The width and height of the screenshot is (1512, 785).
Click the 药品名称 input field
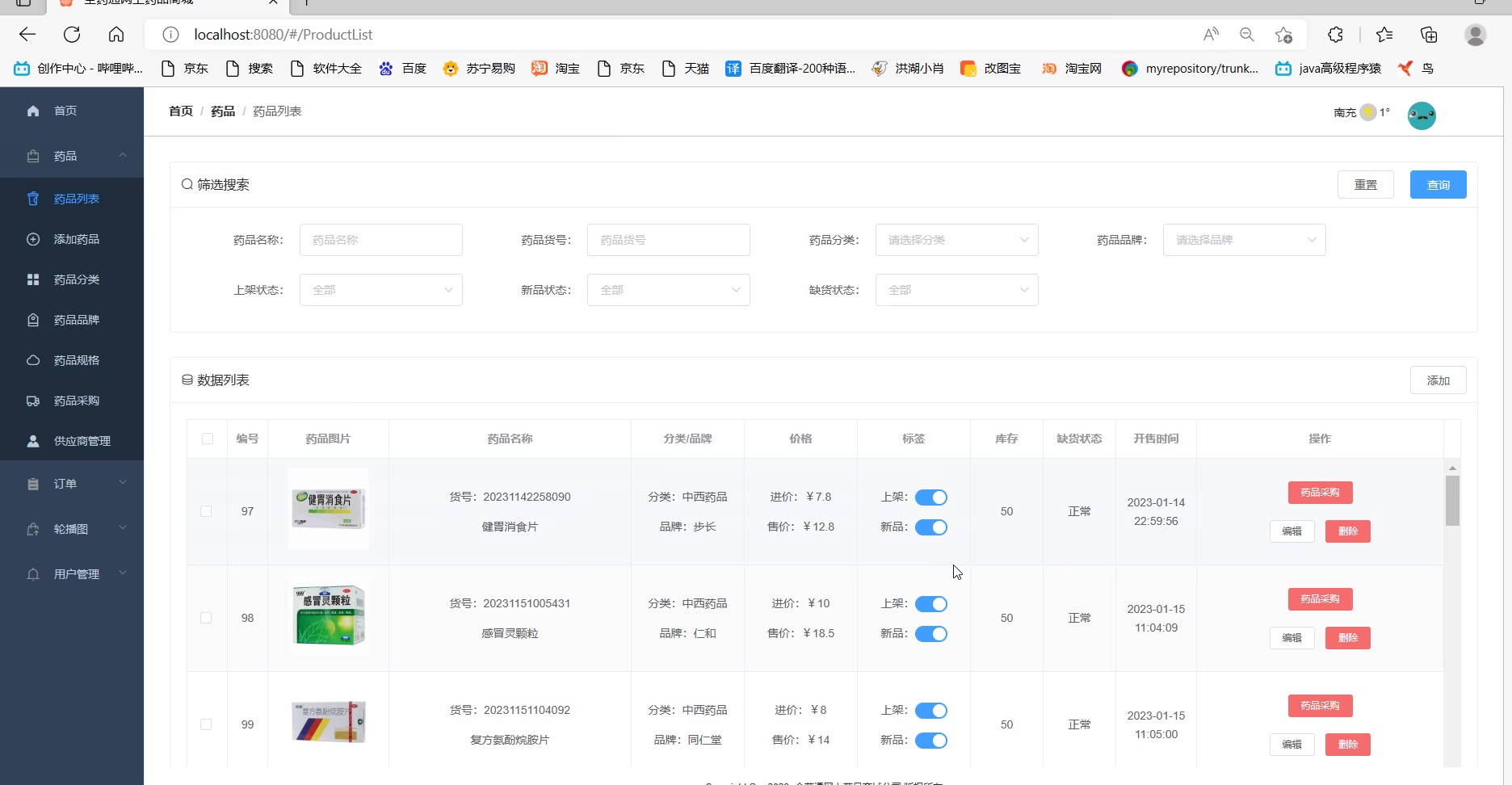[380, 240]
